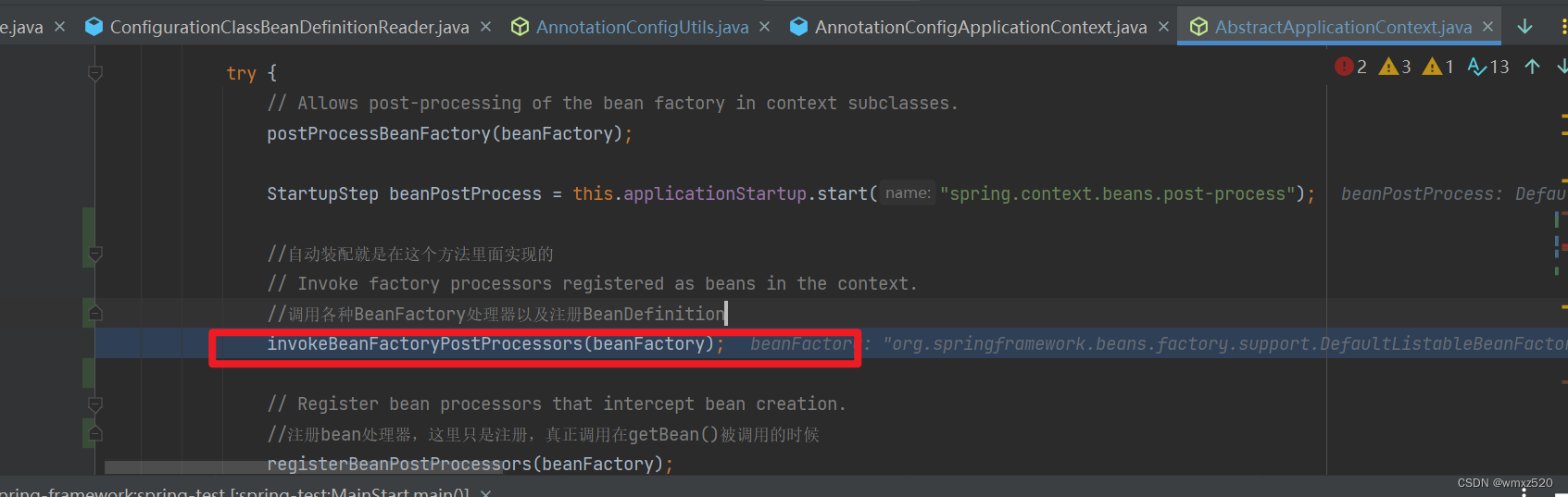Click the warnings indicator showing 3
1568x497 pixels.
[x=1395, y=67]
